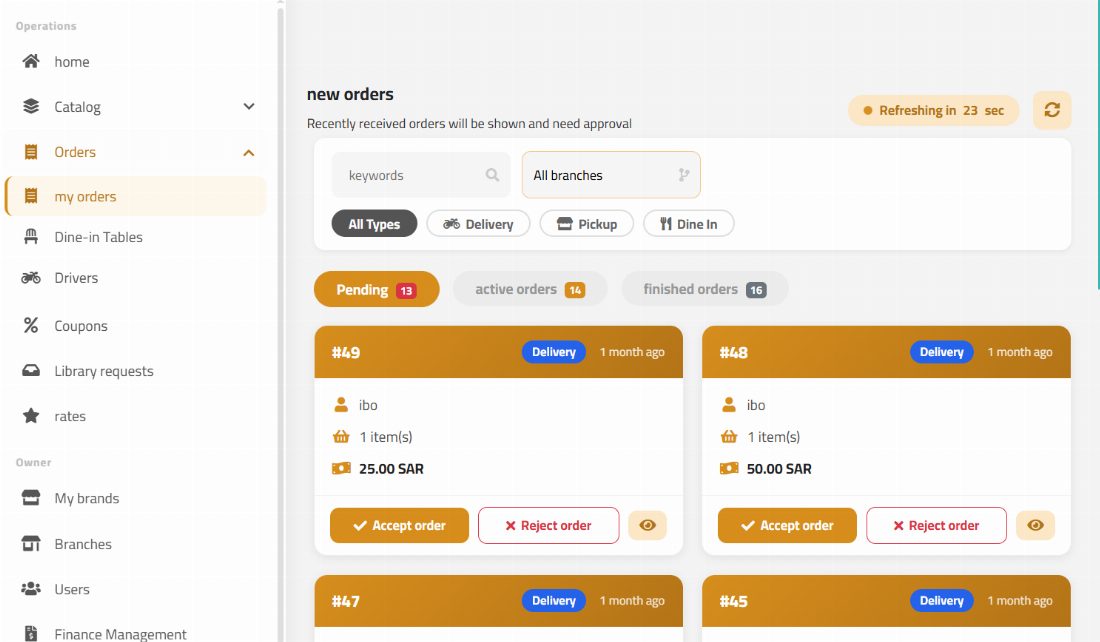Open Drivers via motorcycle icon
The height and width of the screenshot is (642, 1100).
point(31,278)
